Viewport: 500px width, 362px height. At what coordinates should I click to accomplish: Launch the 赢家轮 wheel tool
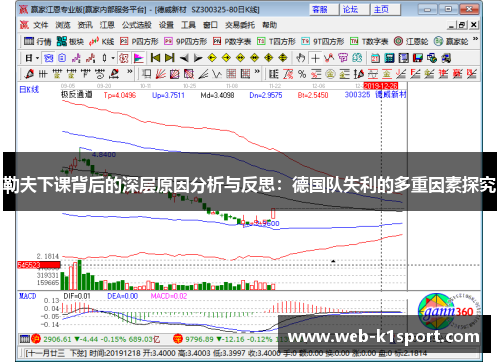tap(451, 41)
